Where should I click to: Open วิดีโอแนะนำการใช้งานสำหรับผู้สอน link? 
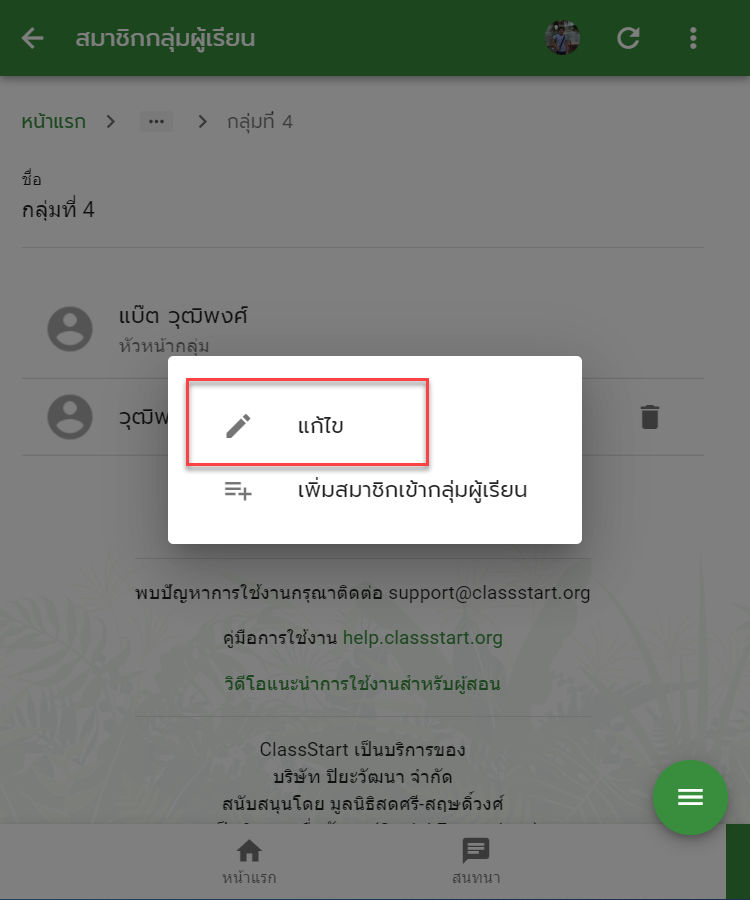363,684
